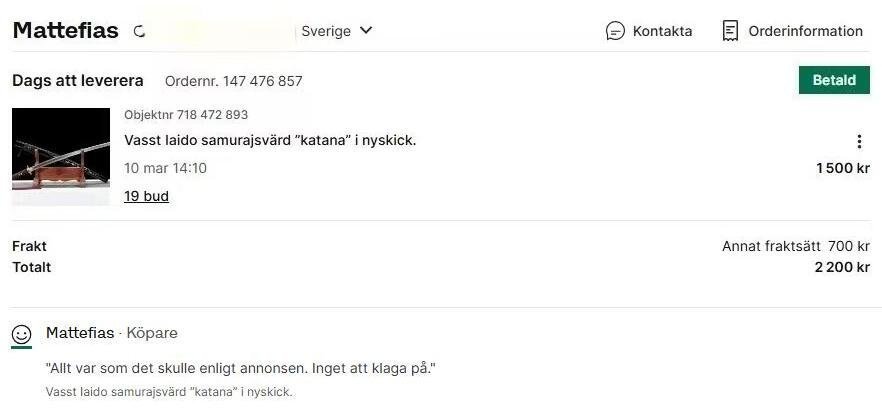Select the Objektnr 718 472 893 text
This screenshot has width=882, height=410.
186,115
